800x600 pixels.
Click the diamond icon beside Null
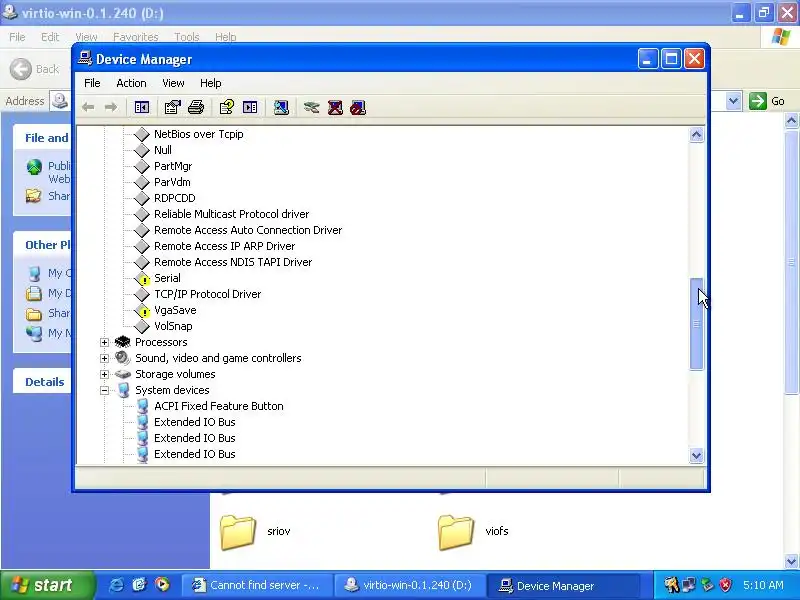142,150
